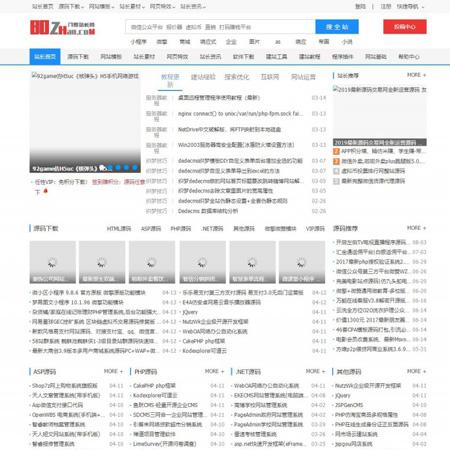Click MORE + in the 其他源码 section
Screen dimensions: 450x450
416,371
